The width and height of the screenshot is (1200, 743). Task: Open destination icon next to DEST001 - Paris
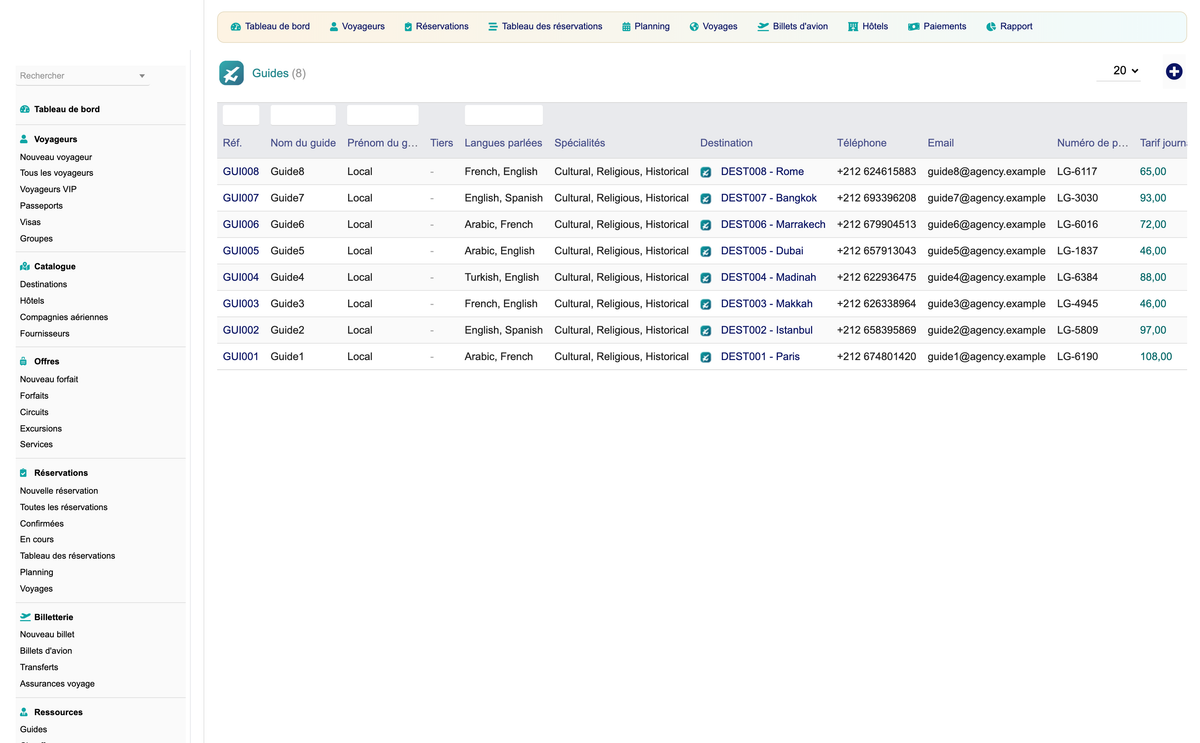(706, 357)
